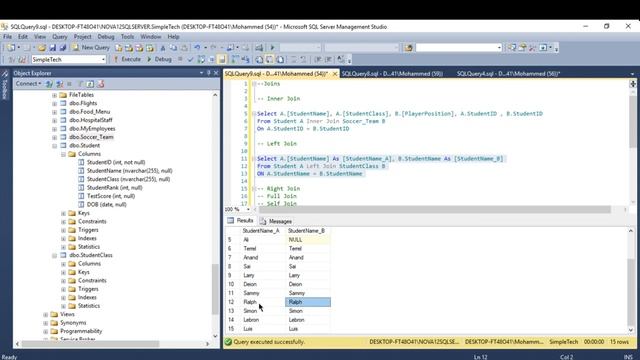Parse the query with the checkmark icon
The width and height of the screenshot is (640, 360).
[190, 60]
